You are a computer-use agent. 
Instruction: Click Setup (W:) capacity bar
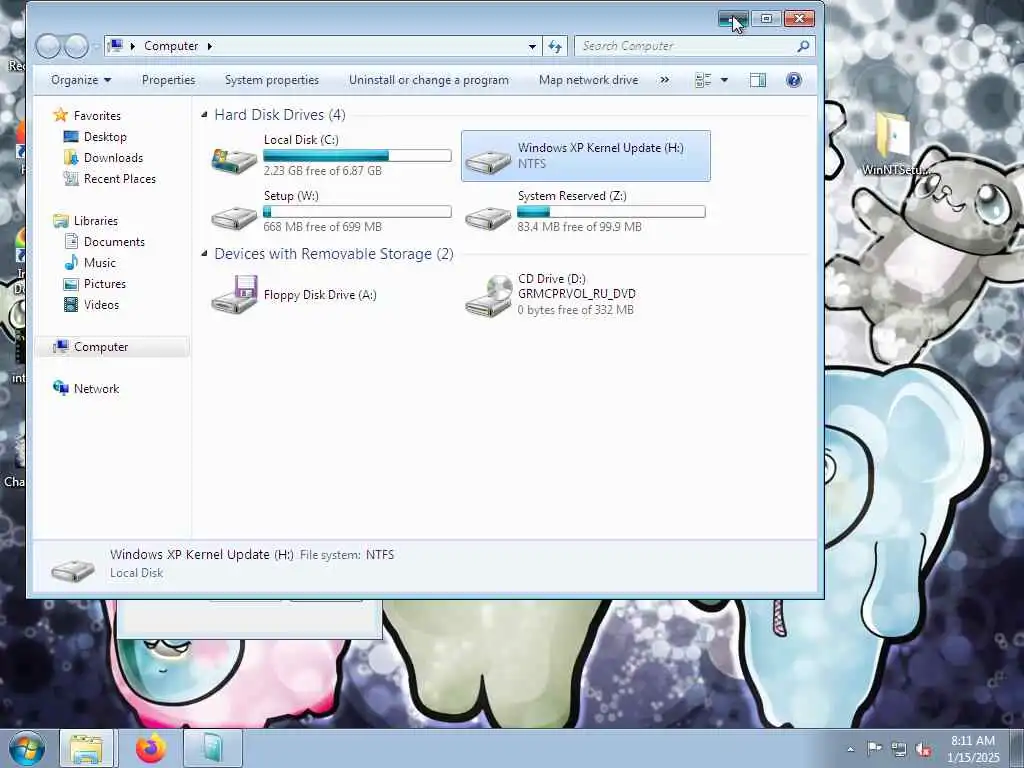[357, 212]
